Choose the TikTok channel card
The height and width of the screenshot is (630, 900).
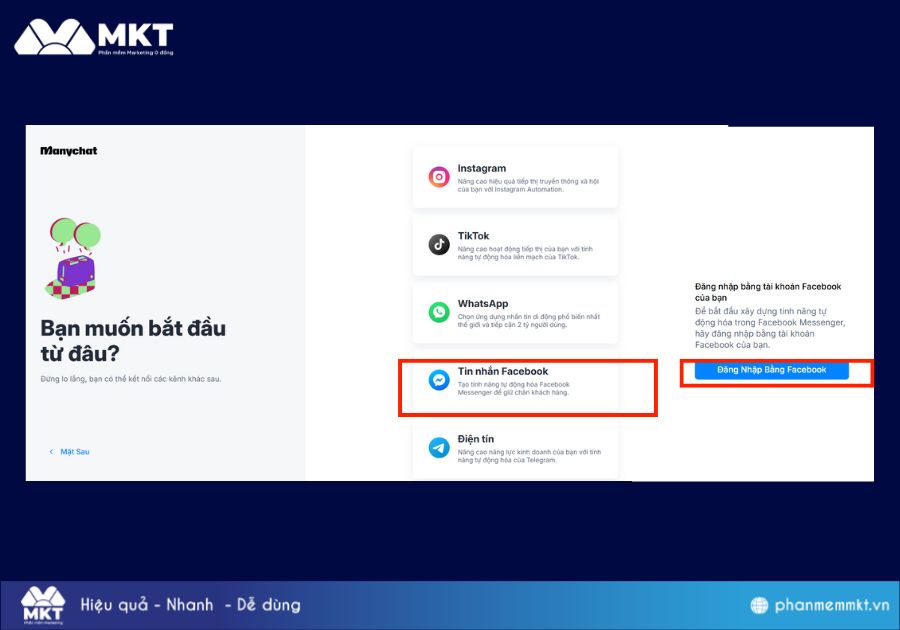[515, 245]
